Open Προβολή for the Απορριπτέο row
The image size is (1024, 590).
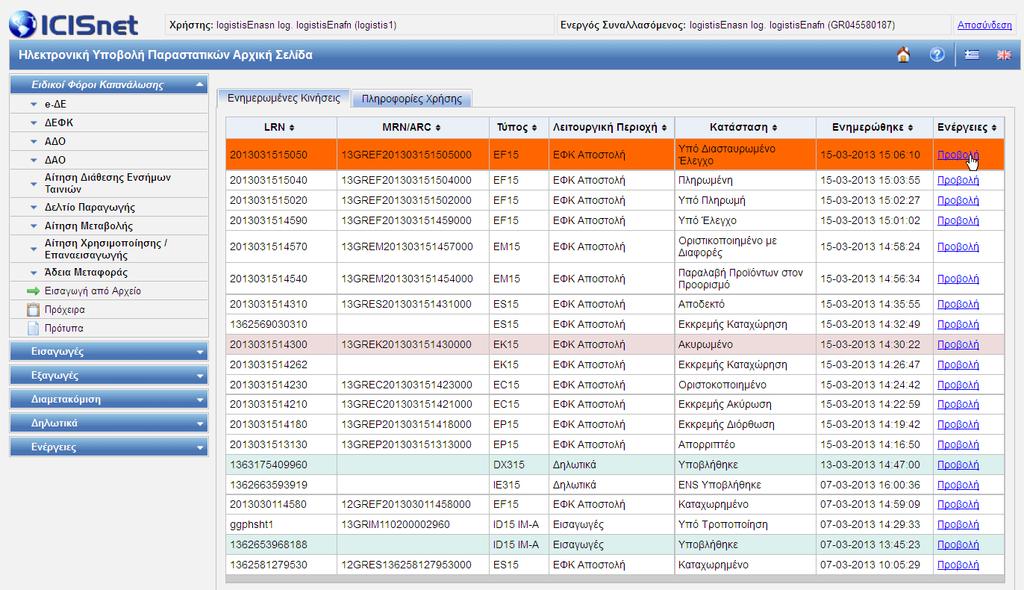957,444
